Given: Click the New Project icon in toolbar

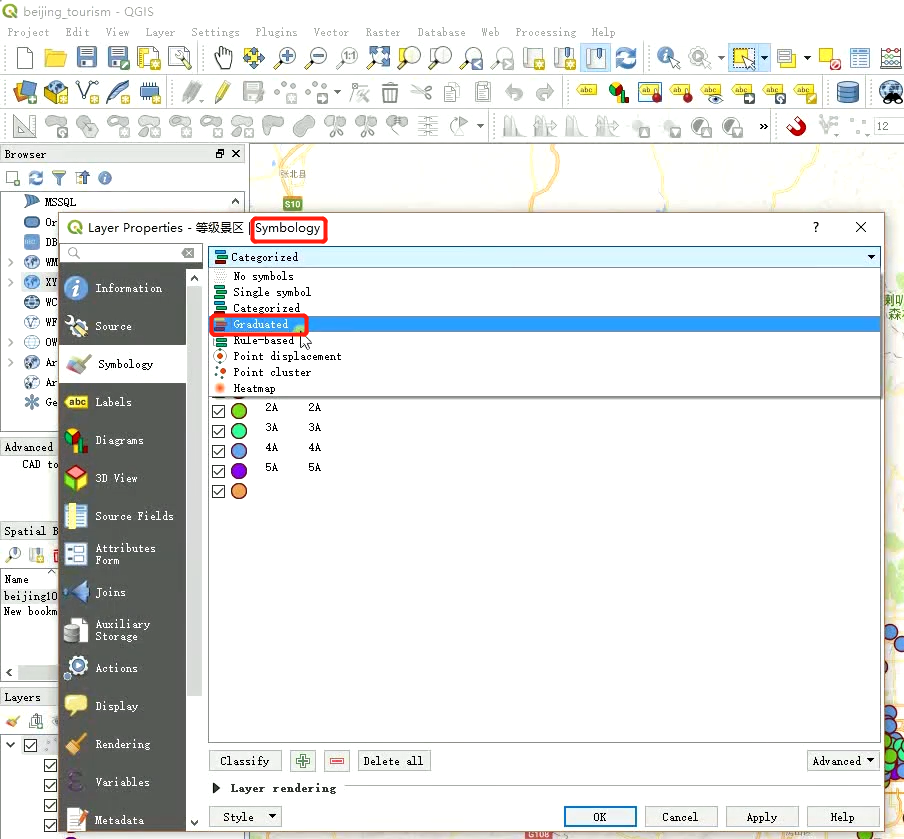Looking at the screenshot, I should [x=25, y=58].
